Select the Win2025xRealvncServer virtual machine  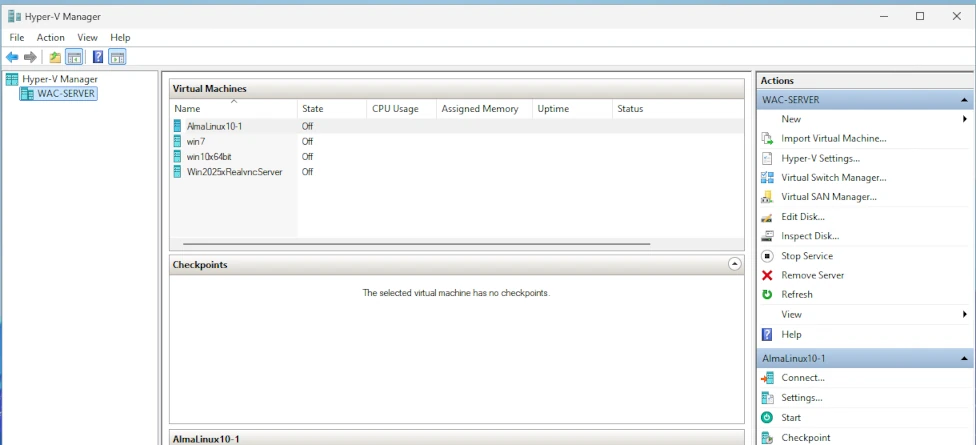point(234,172)
